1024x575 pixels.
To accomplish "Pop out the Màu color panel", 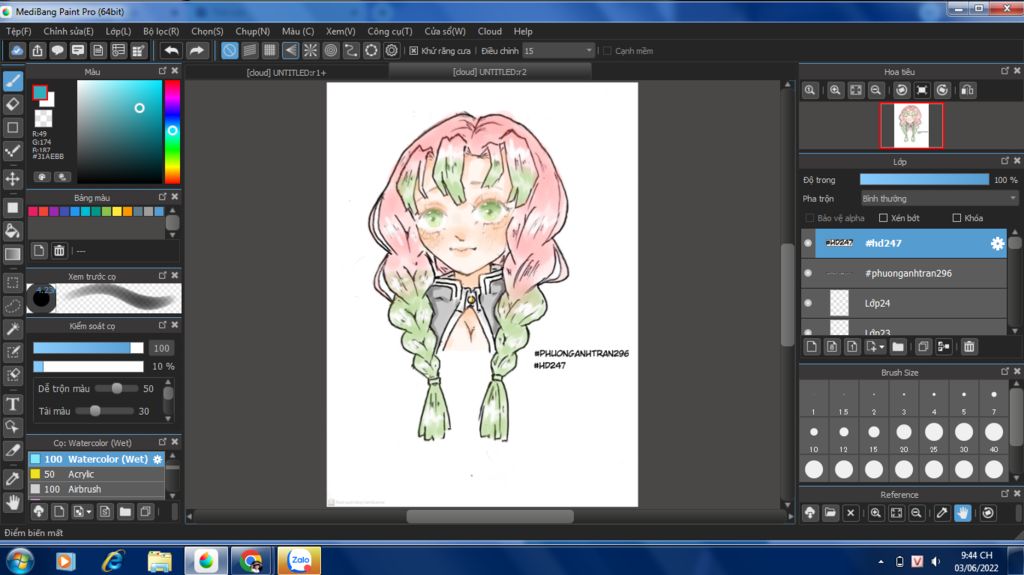I will pyautogui.click(x=163, y=71).
